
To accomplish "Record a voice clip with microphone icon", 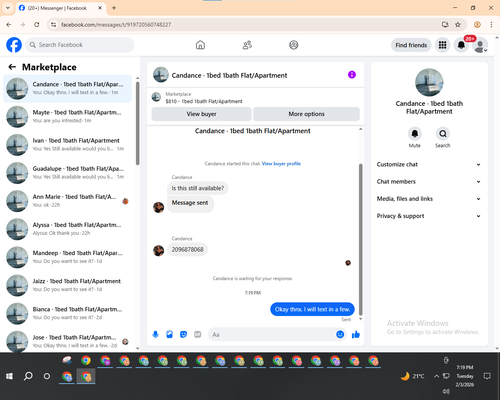I will pyautogui.click(x=155, y=334).
